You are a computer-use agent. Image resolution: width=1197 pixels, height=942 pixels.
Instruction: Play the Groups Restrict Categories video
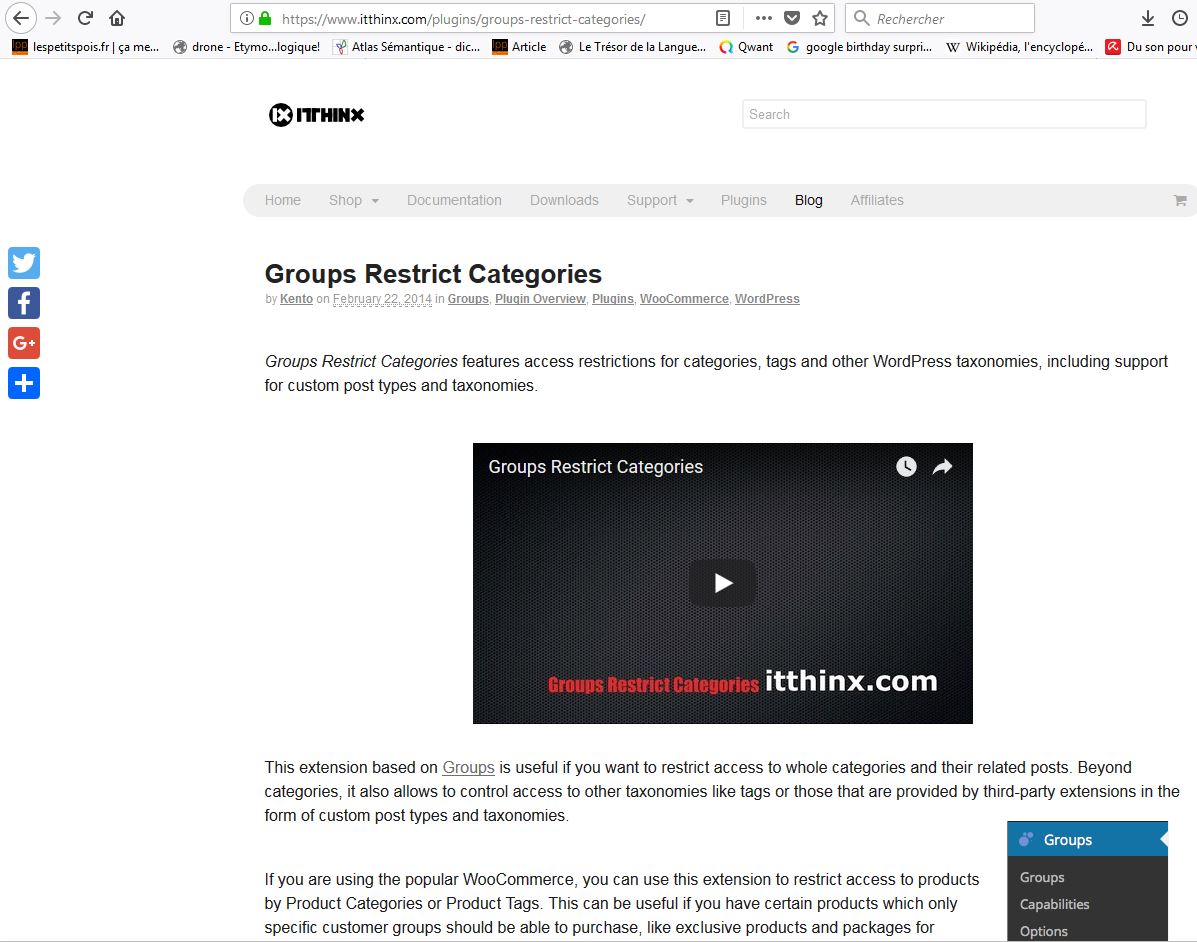(x=722, y=583)
